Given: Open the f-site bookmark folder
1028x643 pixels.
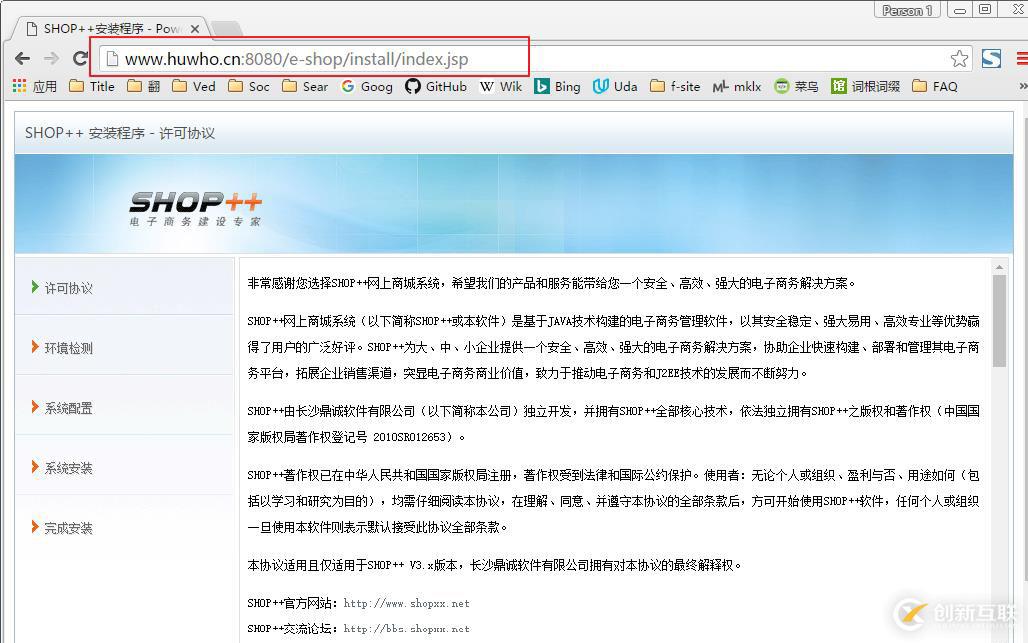Looking at the screenshot, I should tap(675, 86).
